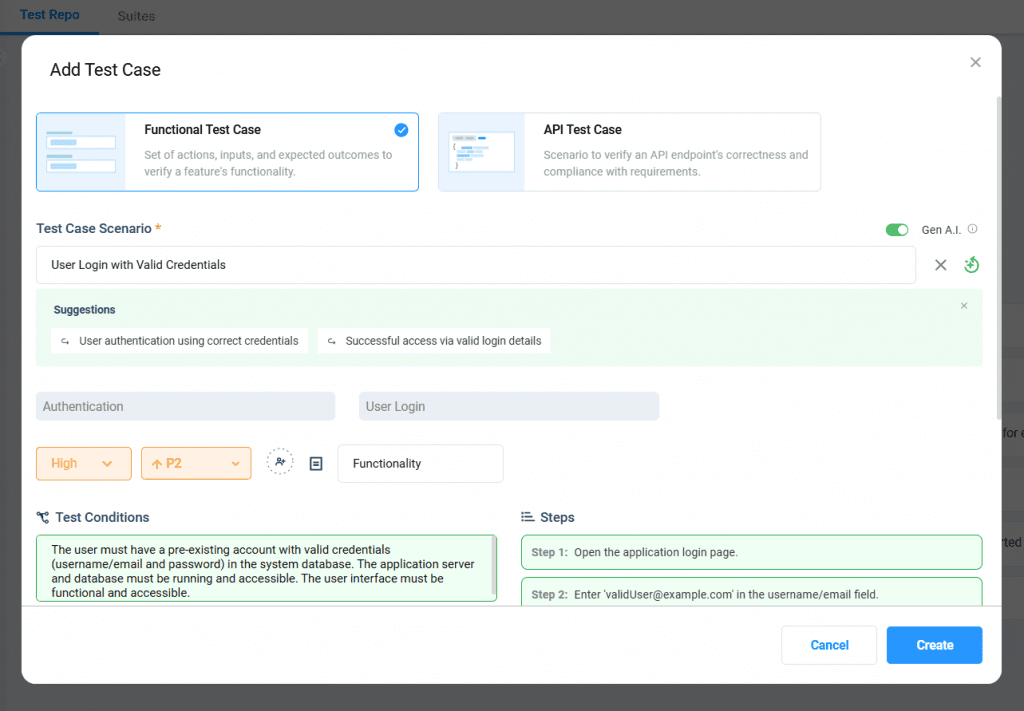
Task: Click the test type document icon
Action: point(316,464)
